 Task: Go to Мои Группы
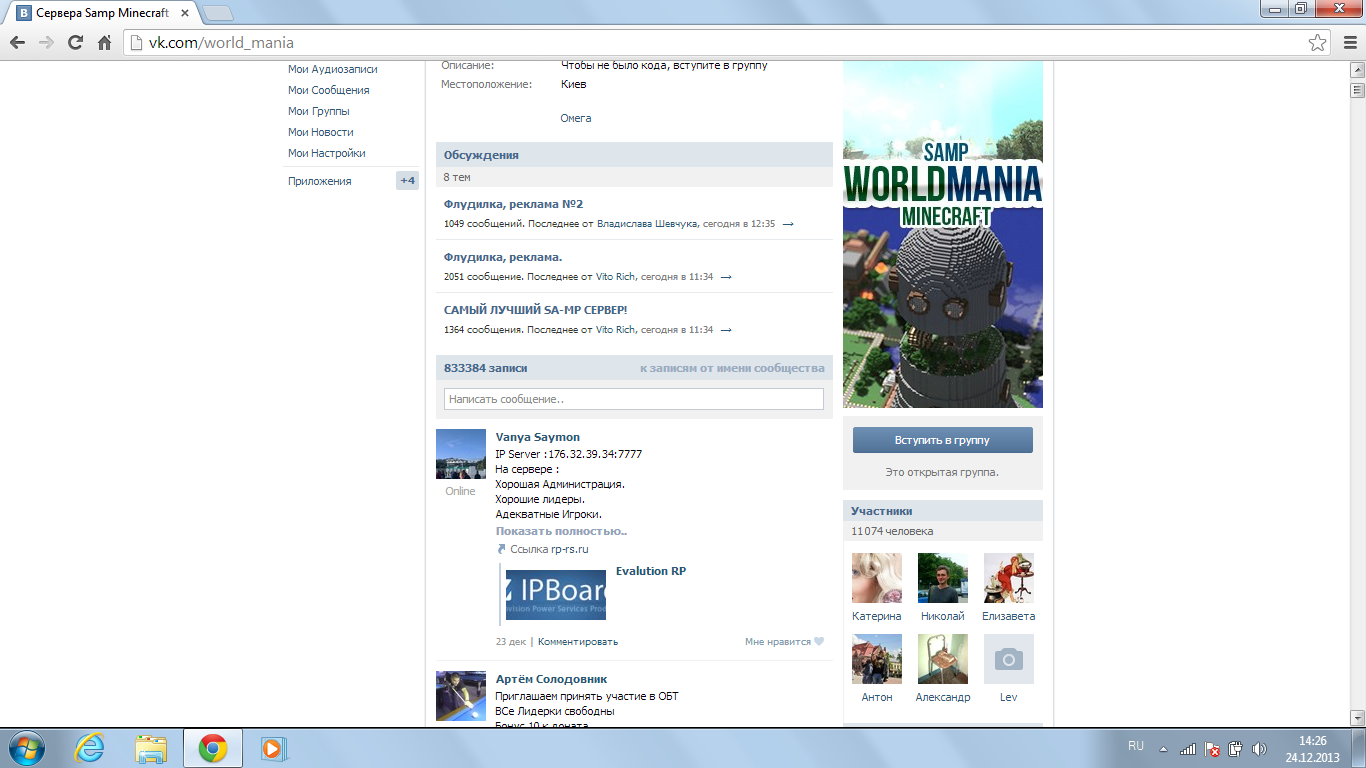point(319,111)
